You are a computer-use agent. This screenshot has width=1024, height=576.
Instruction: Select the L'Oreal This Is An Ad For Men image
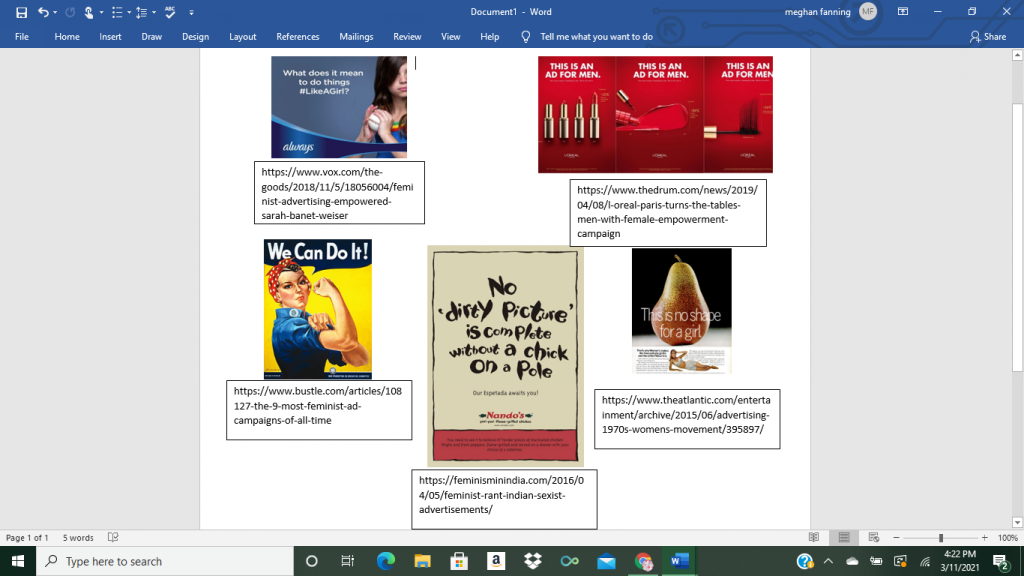(655, 114)
